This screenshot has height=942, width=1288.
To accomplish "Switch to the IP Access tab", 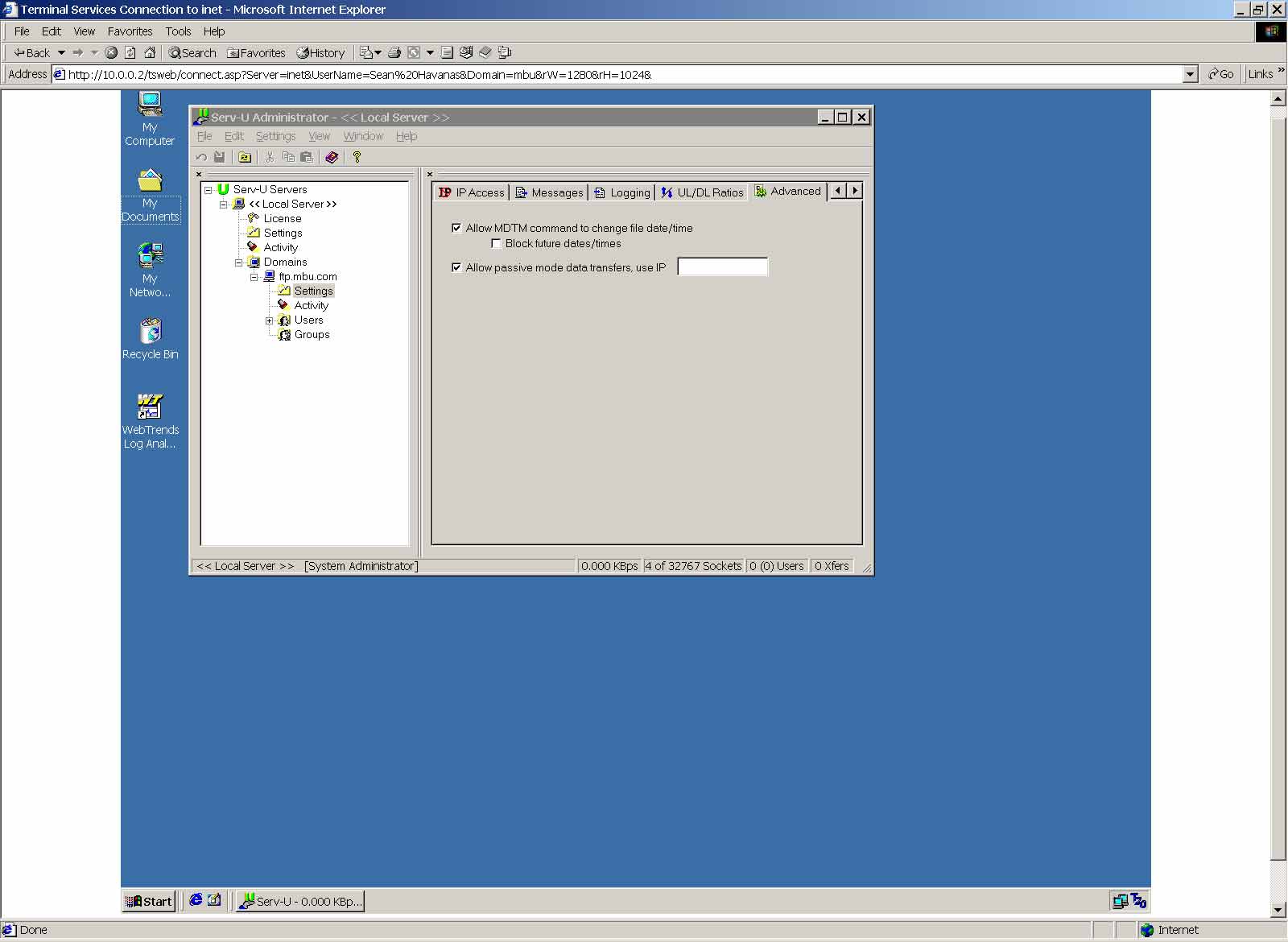I will (x=472, y=192).
